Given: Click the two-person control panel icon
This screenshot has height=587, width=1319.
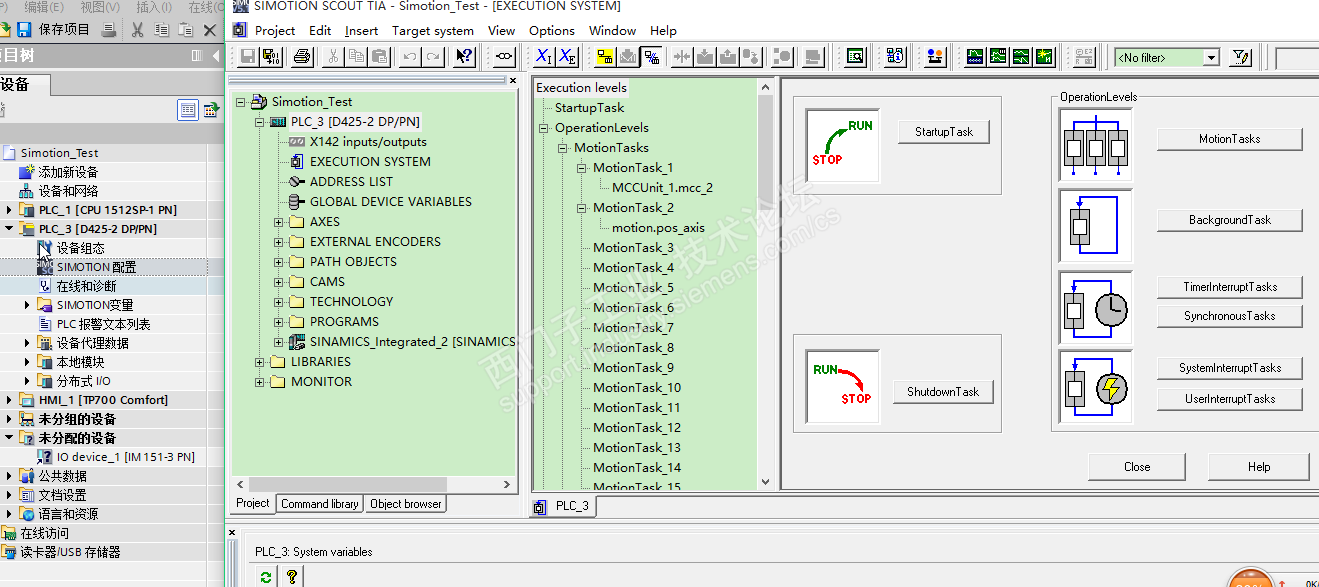Looking at the screenshot, I should pos(935,57).
